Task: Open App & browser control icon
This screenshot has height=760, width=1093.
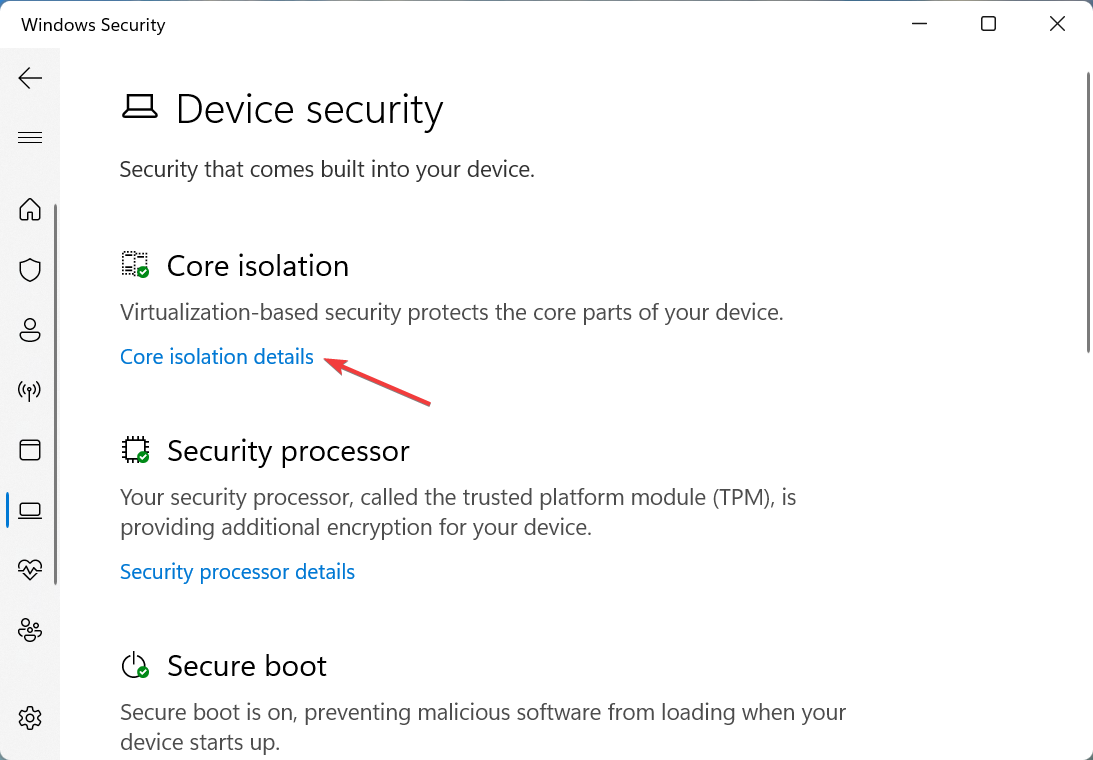Action: click(x=30, y=450)
